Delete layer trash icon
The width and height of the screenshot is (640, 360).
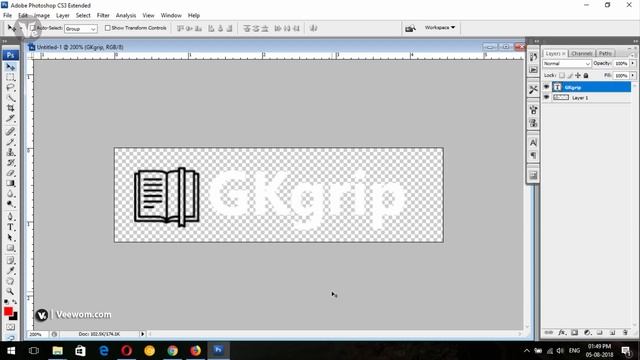[625, 333]
